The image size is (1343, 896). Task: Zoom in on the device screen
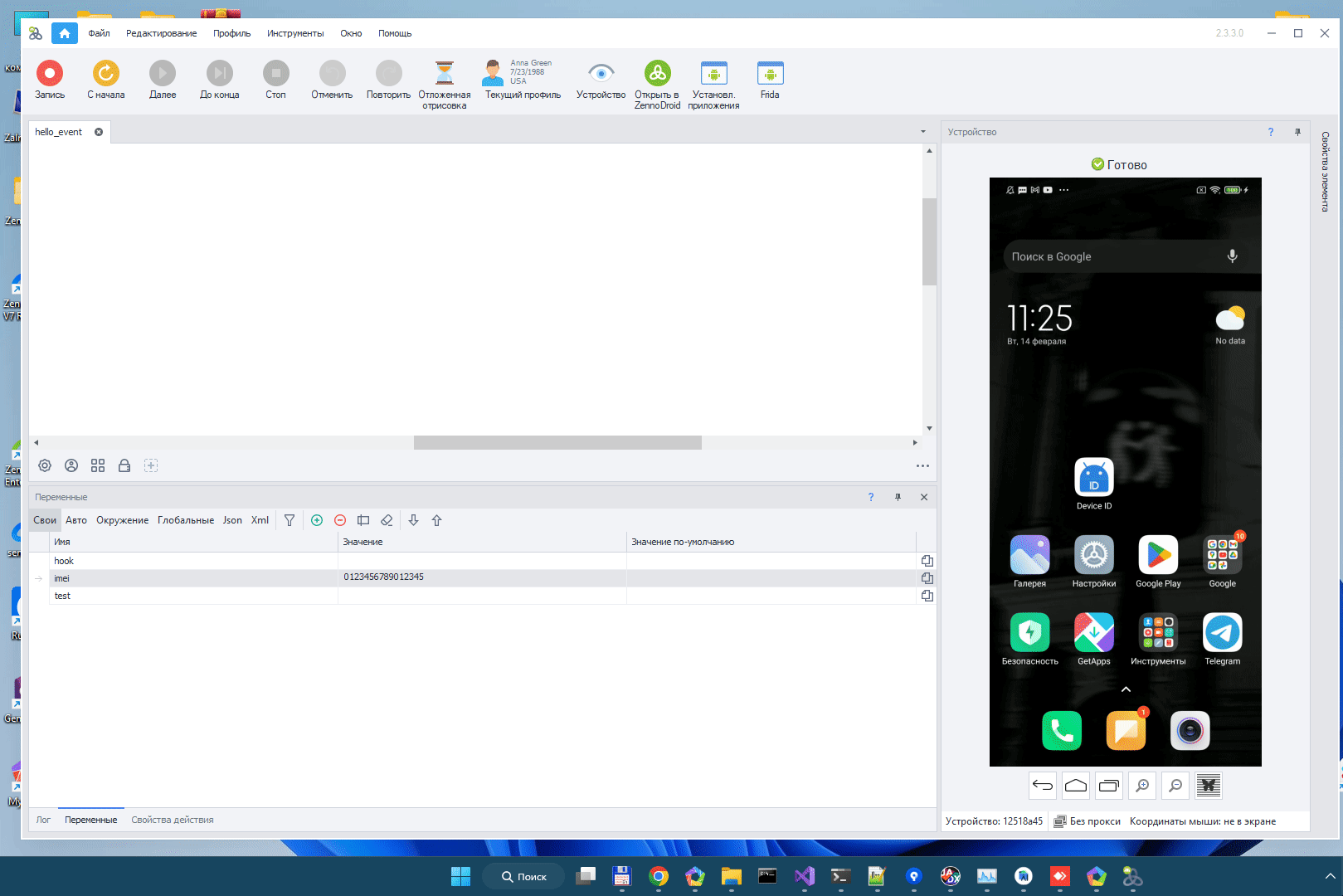click(x=1142, y=786)
